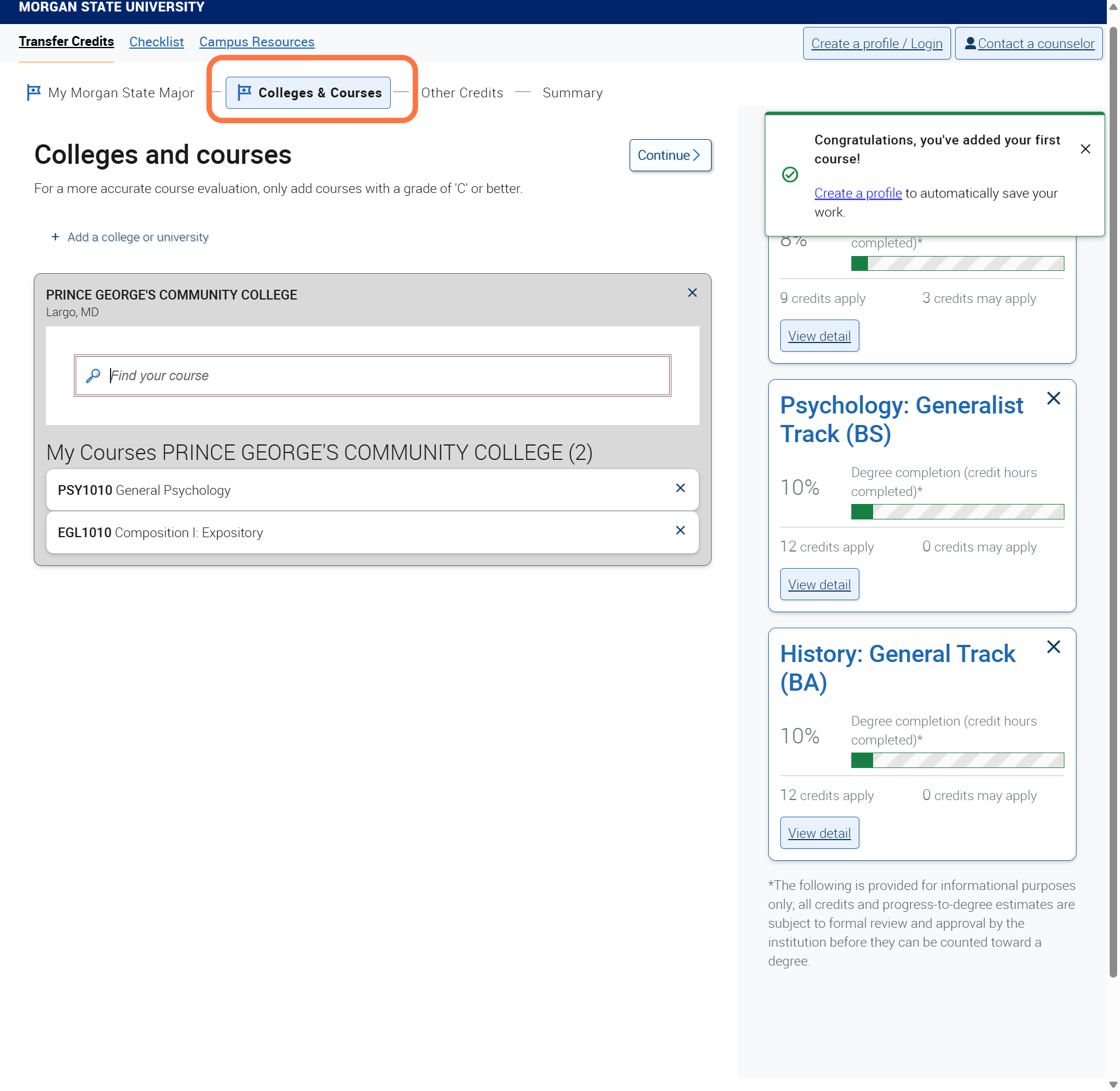Remove Prince George's Community College card

tap(692, 293)
